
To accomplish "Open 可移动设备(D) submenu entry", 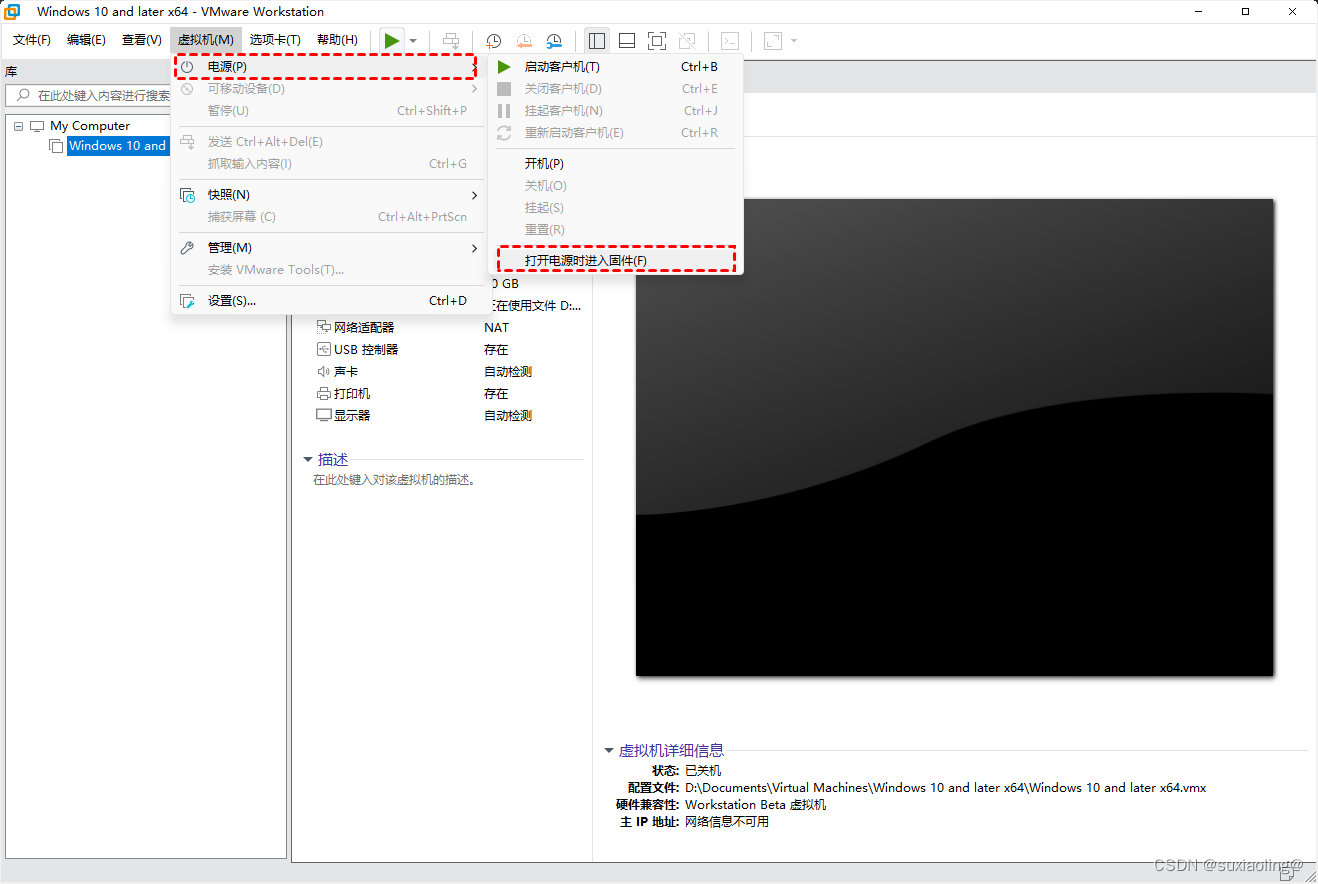I will coord(326,88).
